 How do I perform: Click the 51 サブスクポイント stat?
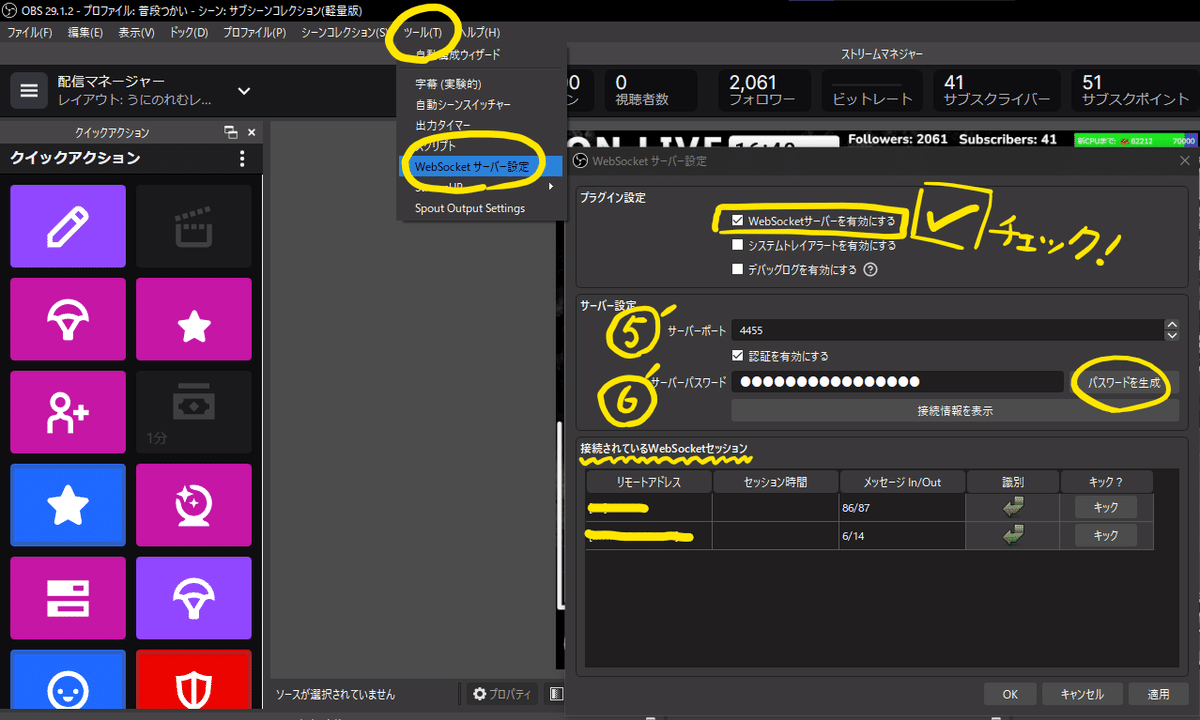1134,90
